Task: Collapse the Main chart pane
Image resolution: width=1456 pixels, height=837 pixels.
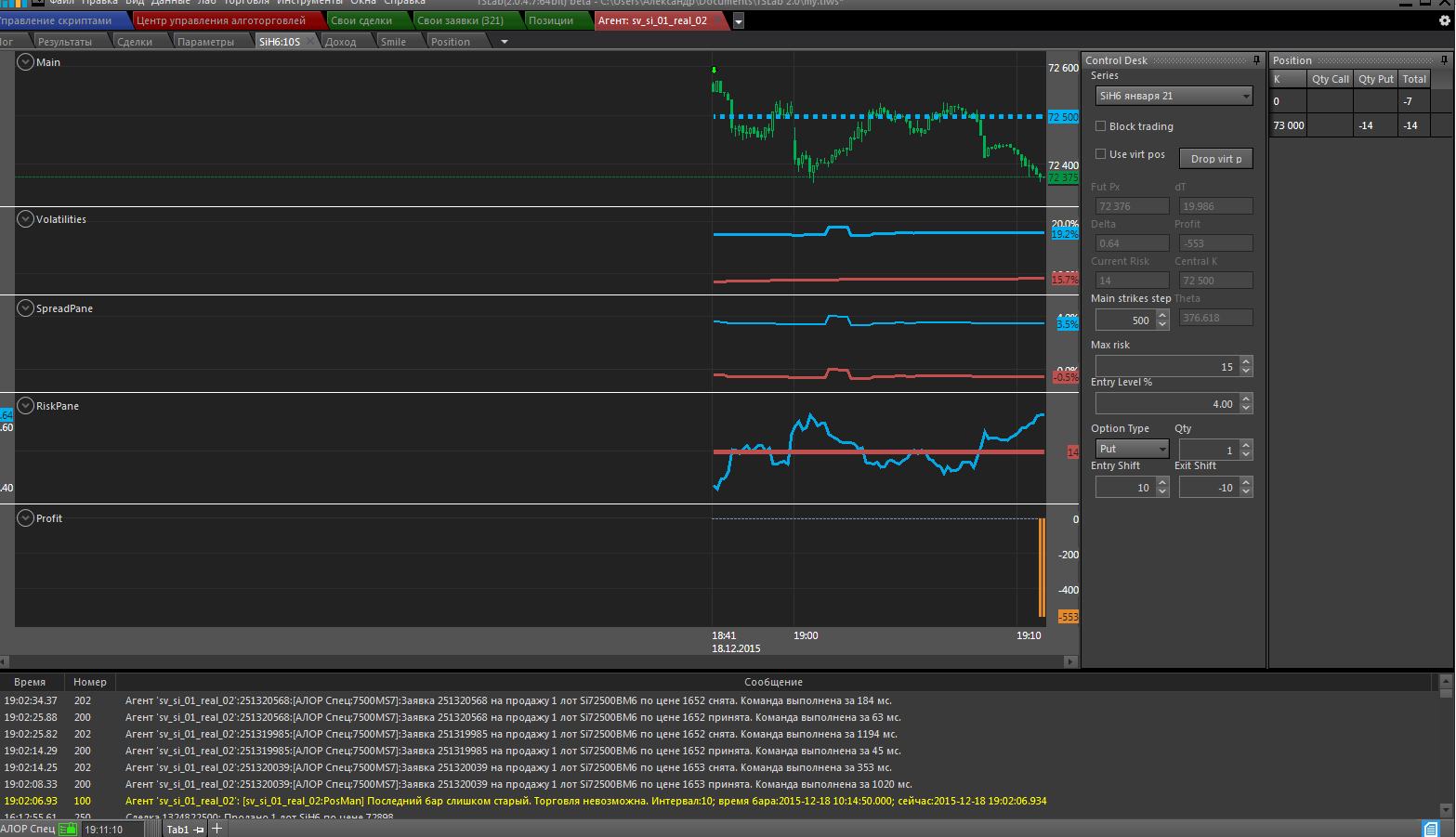Action: [x=25, y=62]
